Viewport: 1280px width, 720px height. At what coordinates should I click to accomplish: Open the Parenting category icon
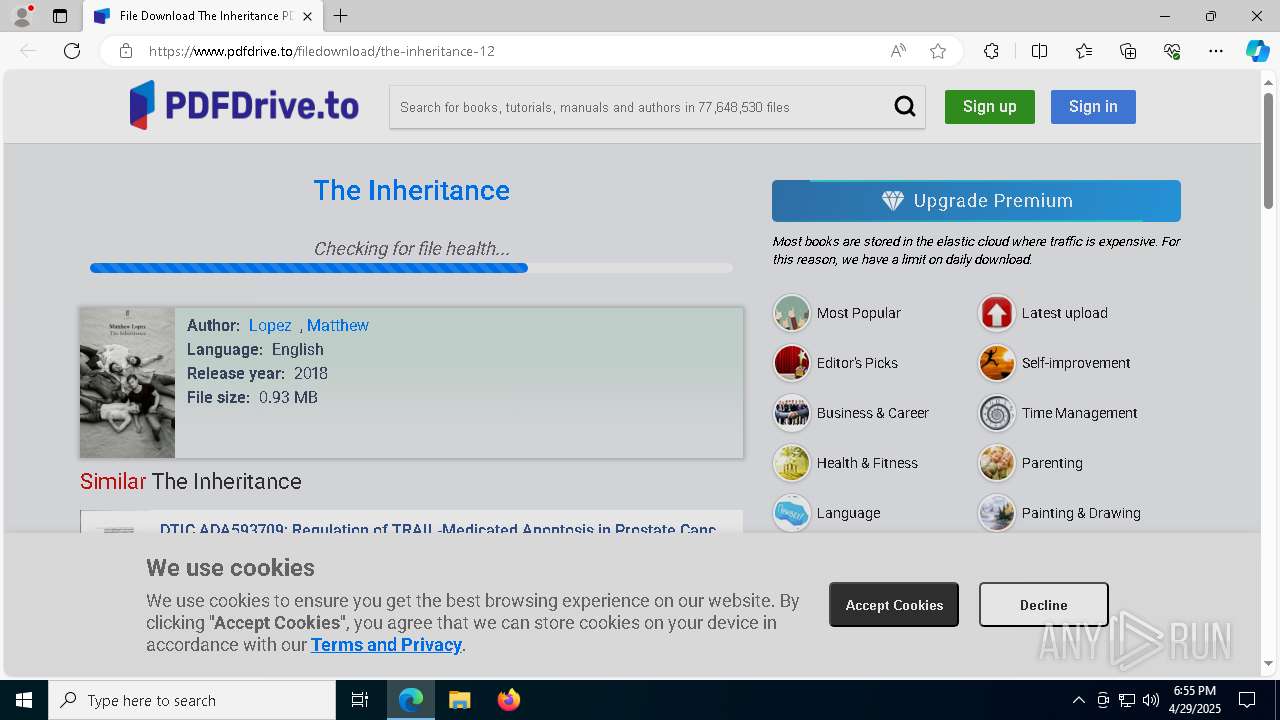click(996, 463)
